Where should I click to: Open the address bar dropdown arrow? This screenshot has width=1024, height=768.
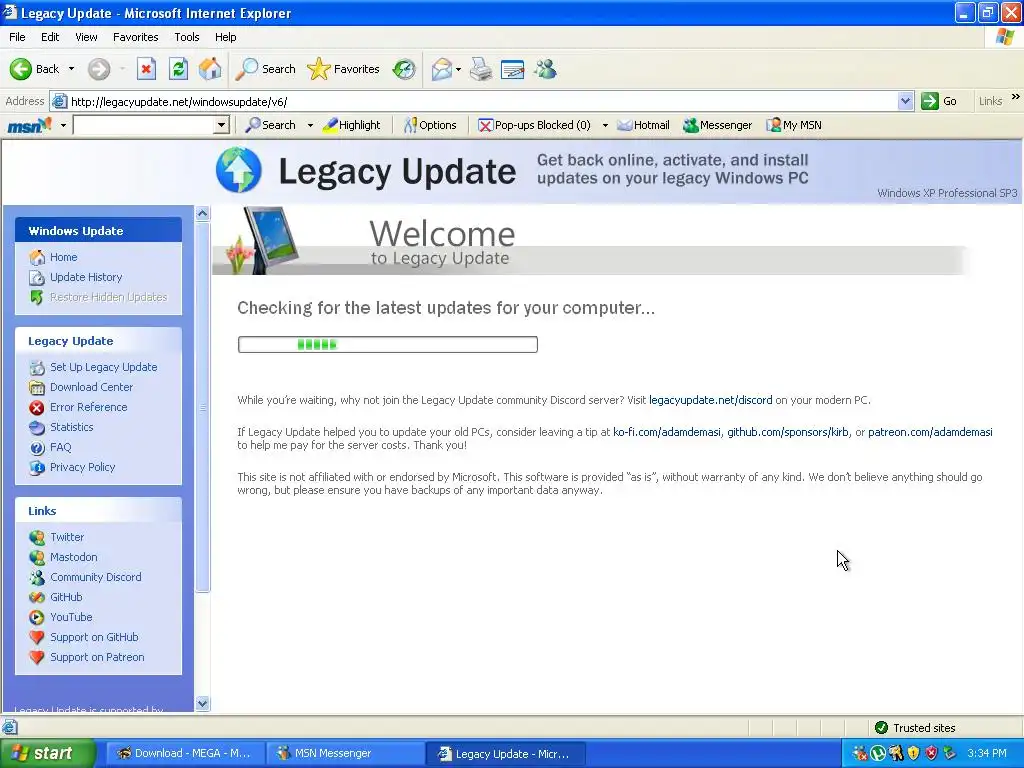point(905,101)
